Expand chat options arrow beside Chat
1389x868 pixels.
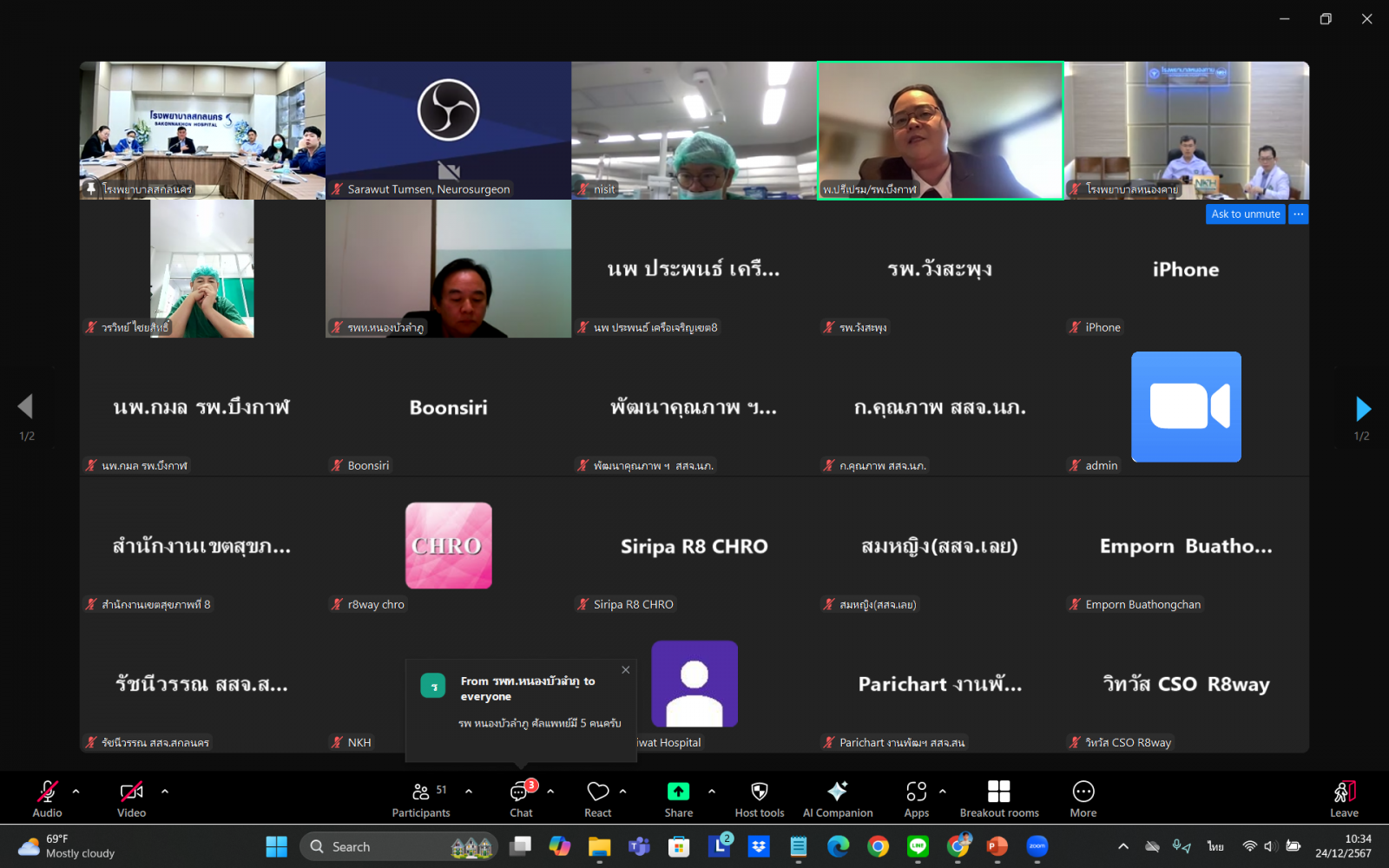(550, 792)
